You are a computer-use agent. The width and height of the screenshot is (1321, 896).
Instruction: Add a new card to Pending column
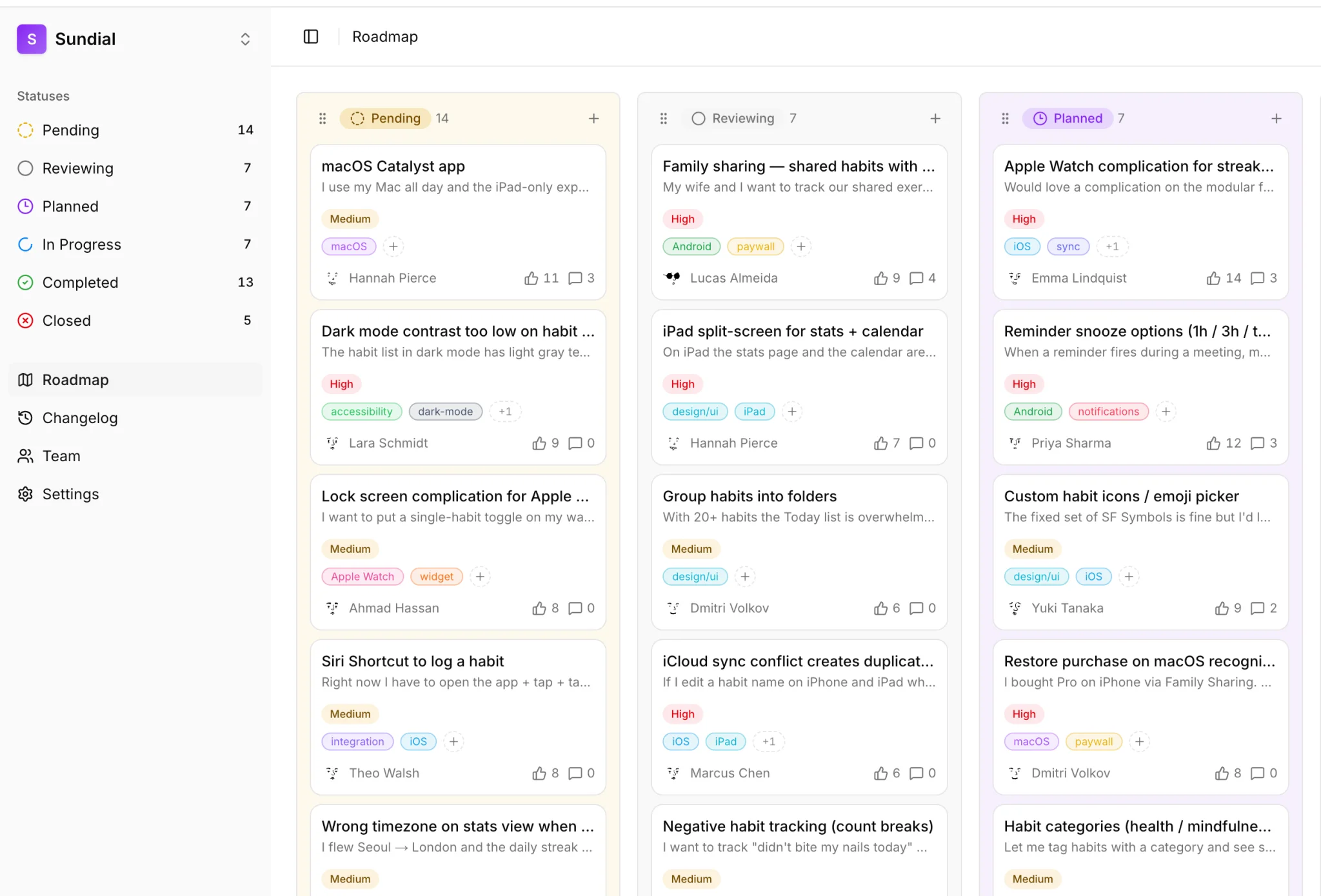point(594,119)
